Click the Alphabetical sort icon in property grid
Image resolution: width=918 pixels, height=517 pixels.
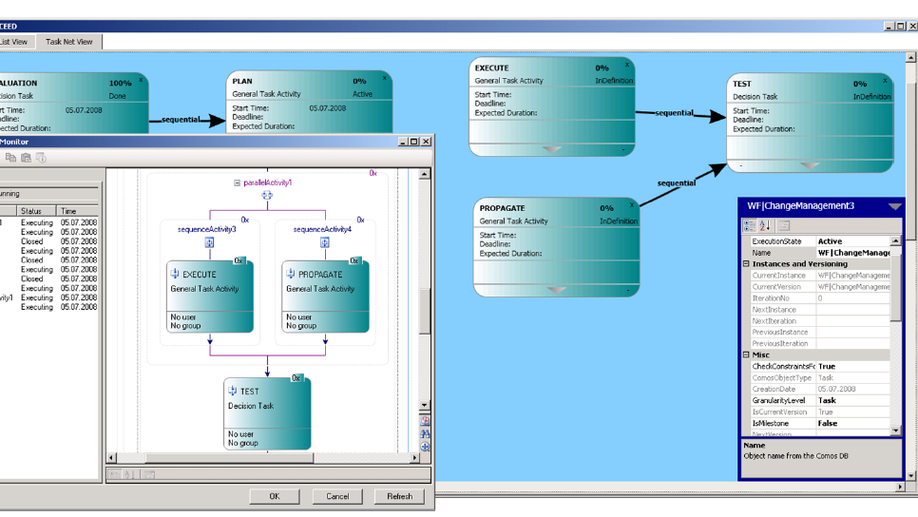[x=765, y=225]
